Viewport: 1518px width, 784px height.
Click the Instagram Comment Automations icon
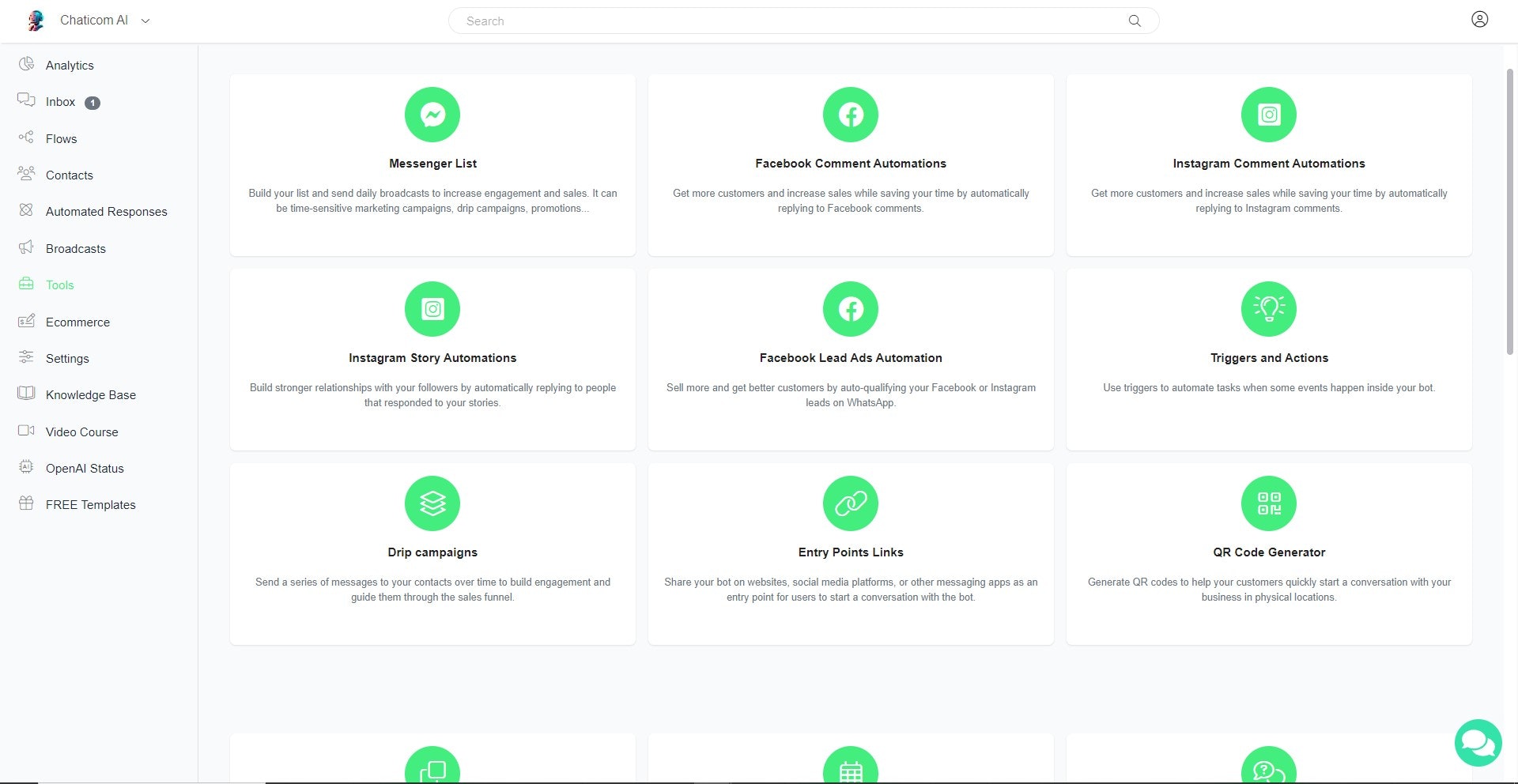click(1269, 115)
